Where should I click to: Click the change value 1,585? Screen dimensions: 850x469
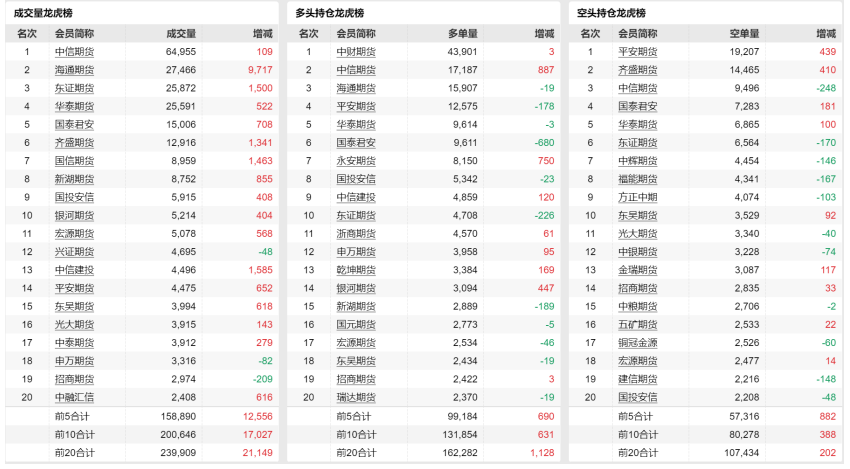(x=260, y=270)
